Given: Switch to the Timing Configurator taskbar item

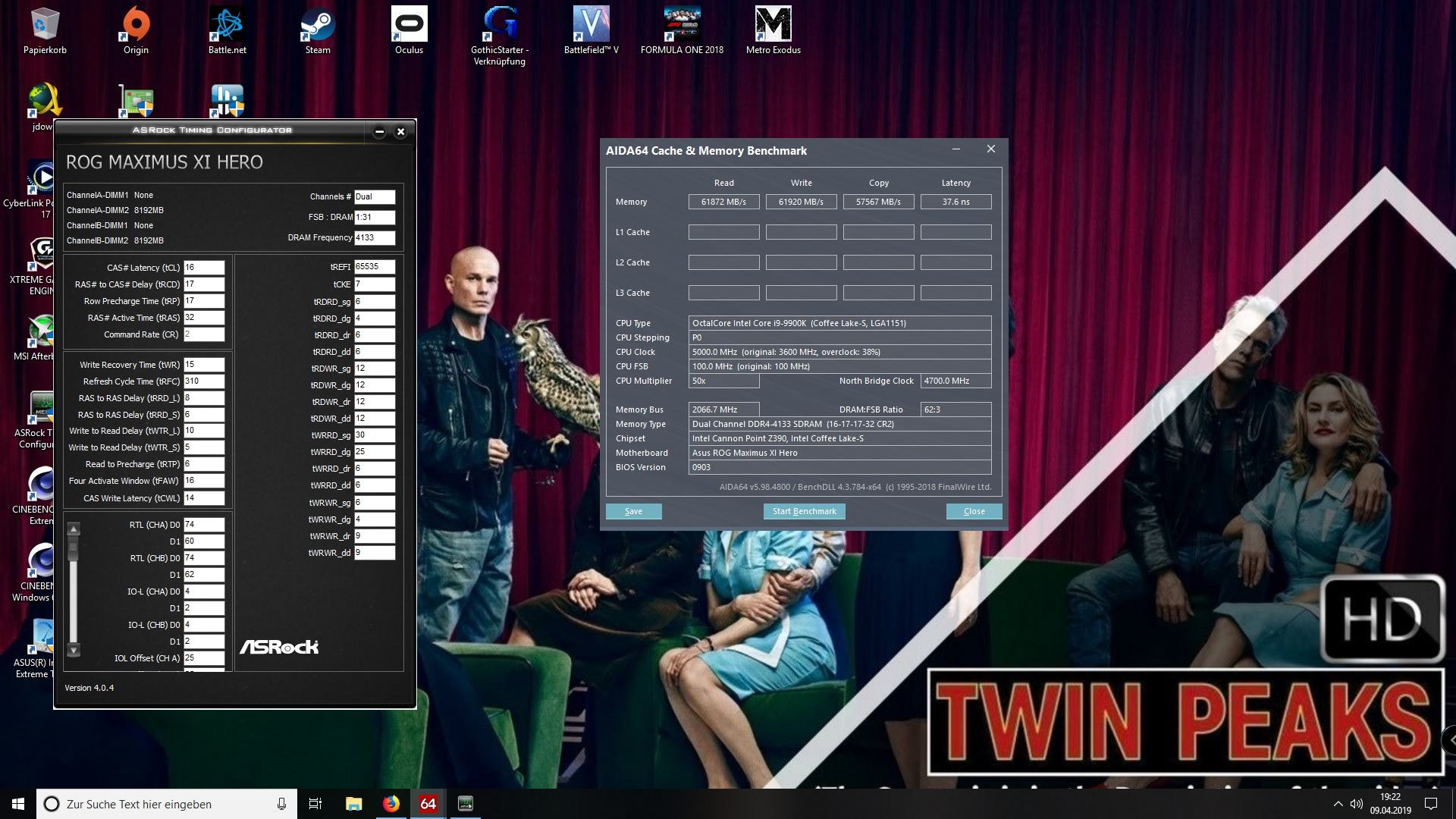Looking at the screenshot, I should (x=466, y=804).
